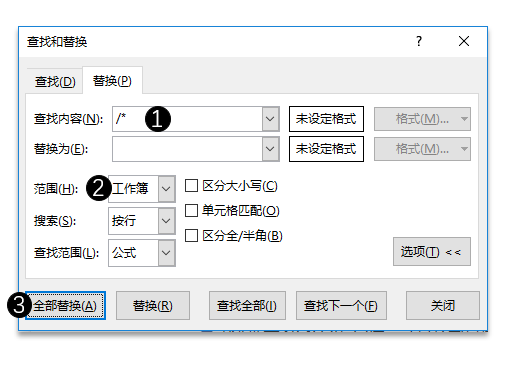The width and height of the screenshot is (509, 368).
Task: Switch to the 查找(D) tab
Action: coord(55,81)
